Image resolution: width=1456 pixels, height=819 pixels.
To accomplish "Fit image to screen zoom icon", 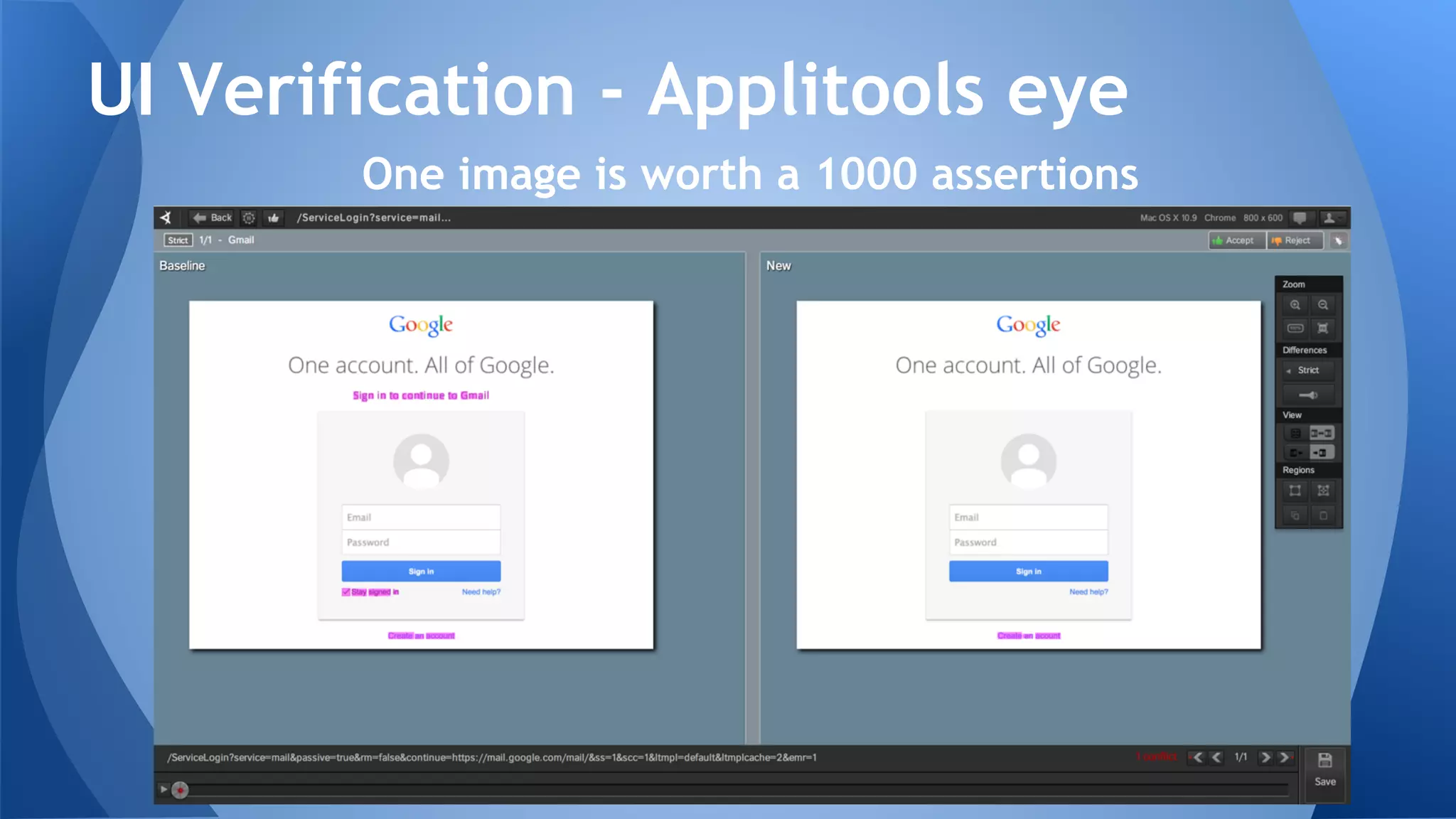I will tap(1323, 328).
